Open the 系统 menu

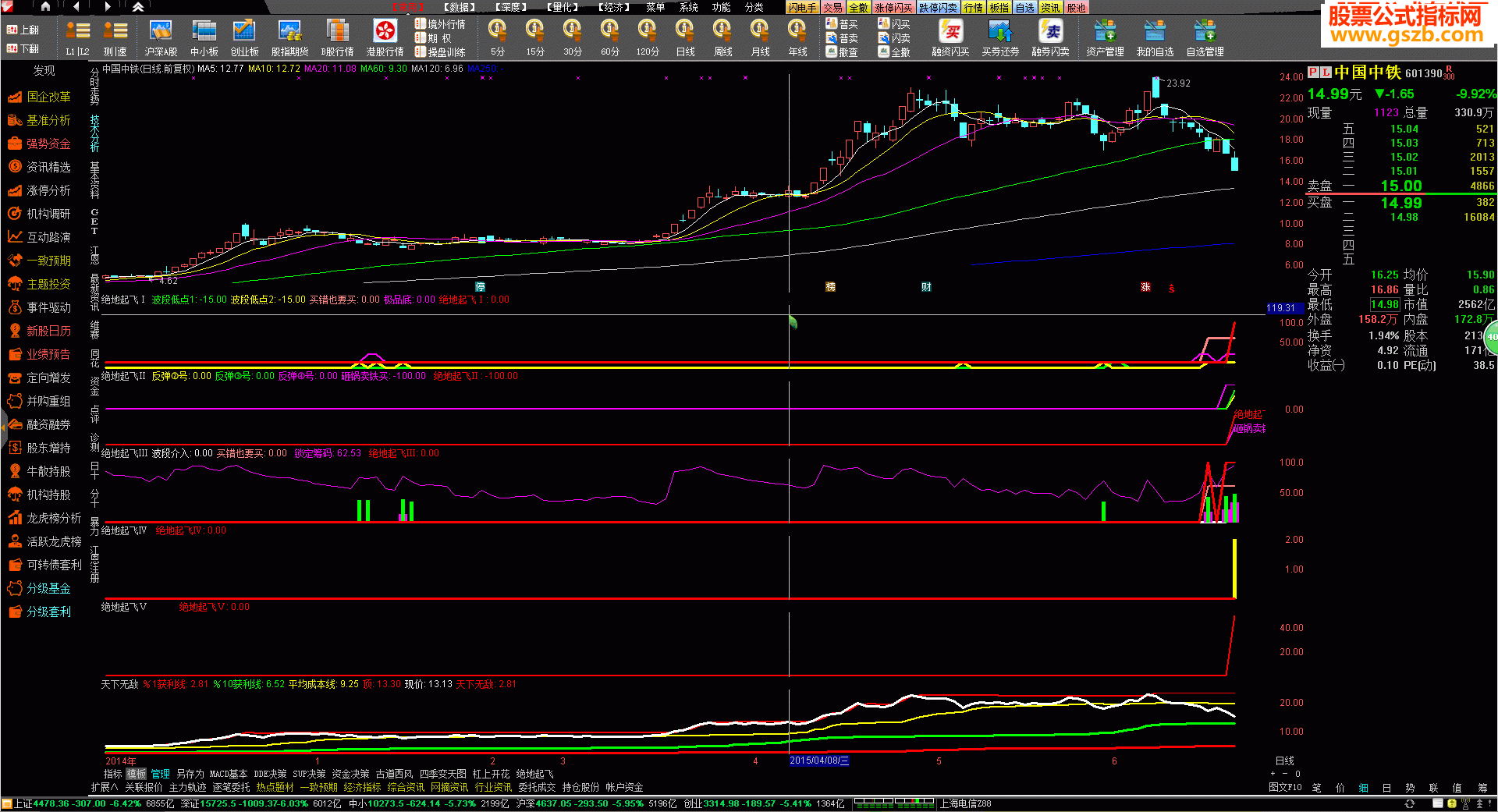(688, 7)
